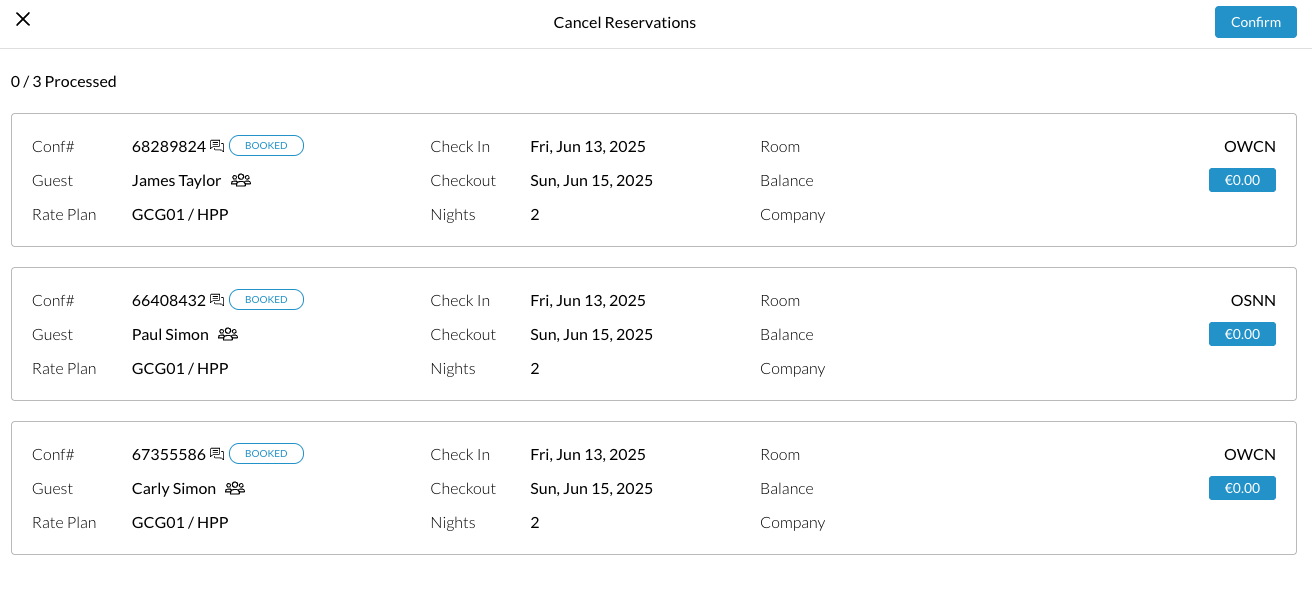The image size is (1312, 589).
Task: Open the €0.00 balance badge for Paul Simon
Action: point(1242,334)
